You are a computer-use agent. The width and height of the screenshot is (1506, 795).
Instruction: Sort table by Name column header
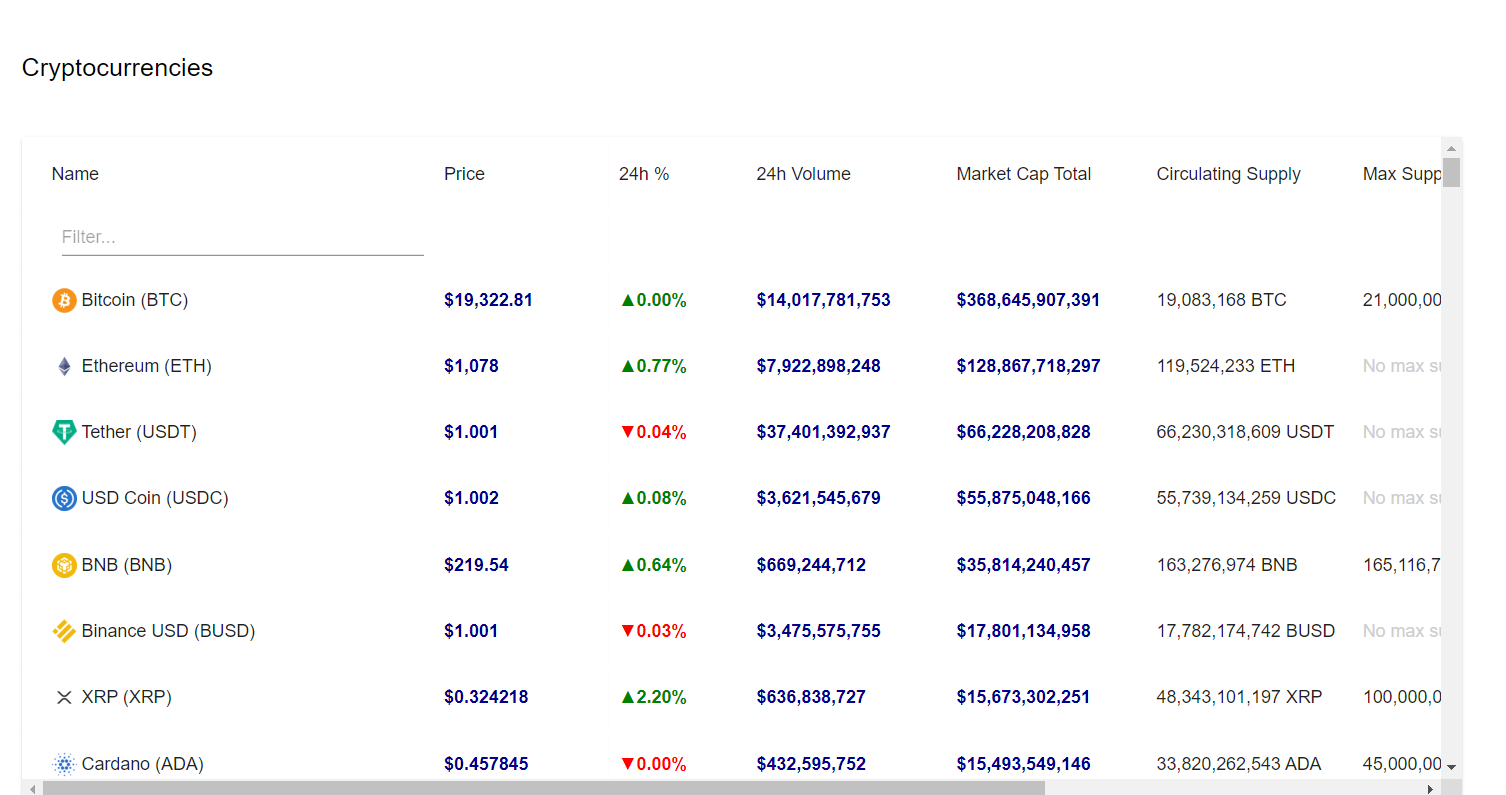[x=75, y=174]
